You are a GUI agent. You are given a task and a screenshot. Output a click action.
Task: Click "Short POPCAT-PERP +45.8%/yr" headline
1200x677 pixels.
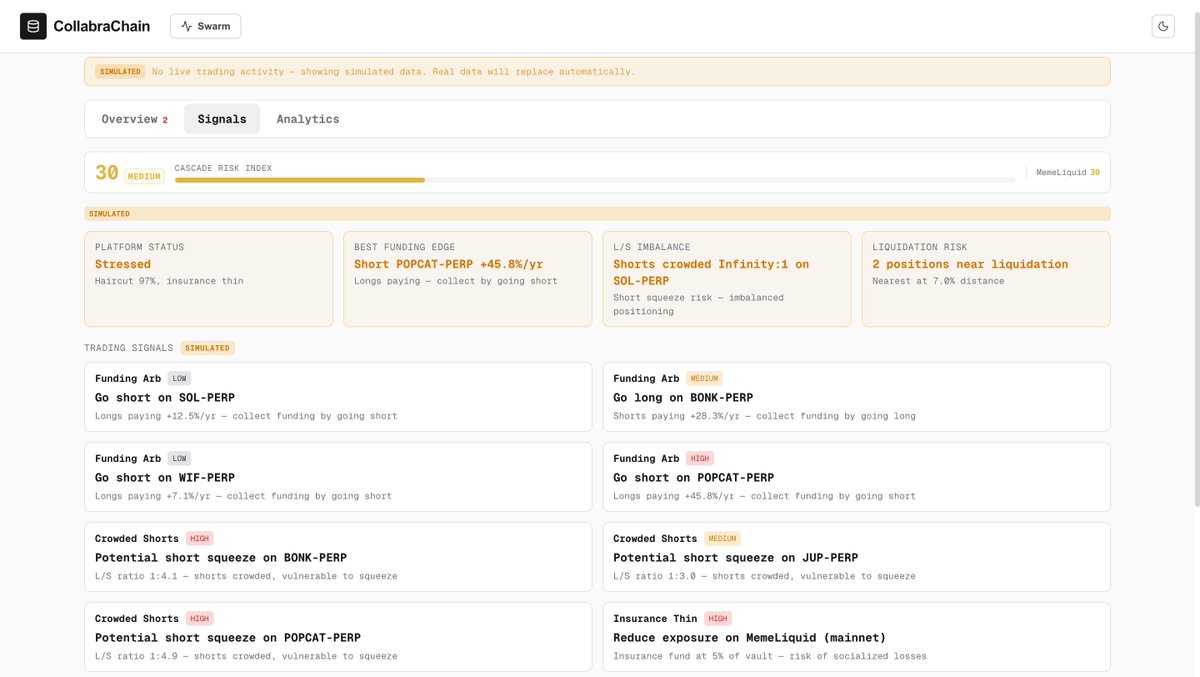446,264
